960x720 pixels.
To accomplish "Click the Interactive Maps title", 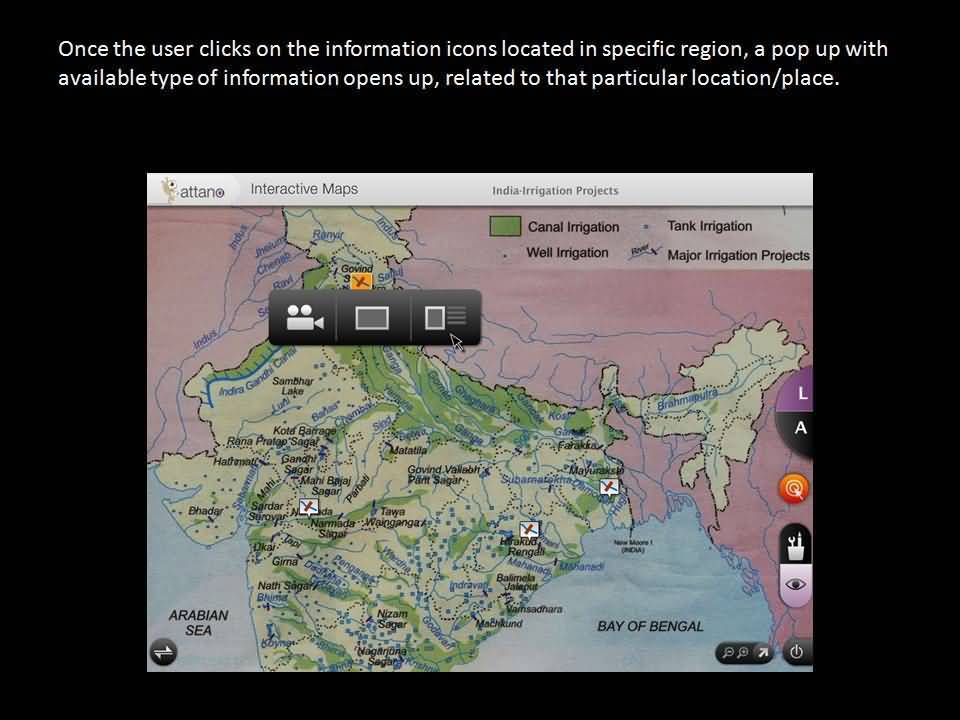I will tap(303, 189).
